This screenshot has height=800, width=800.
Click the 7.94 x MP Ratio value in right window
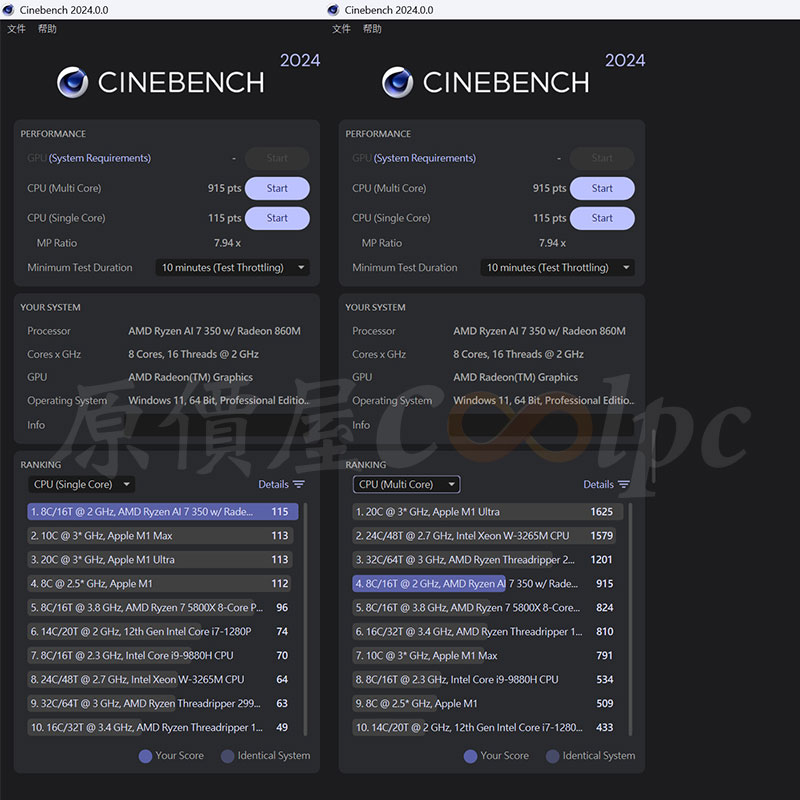[553, 243]
